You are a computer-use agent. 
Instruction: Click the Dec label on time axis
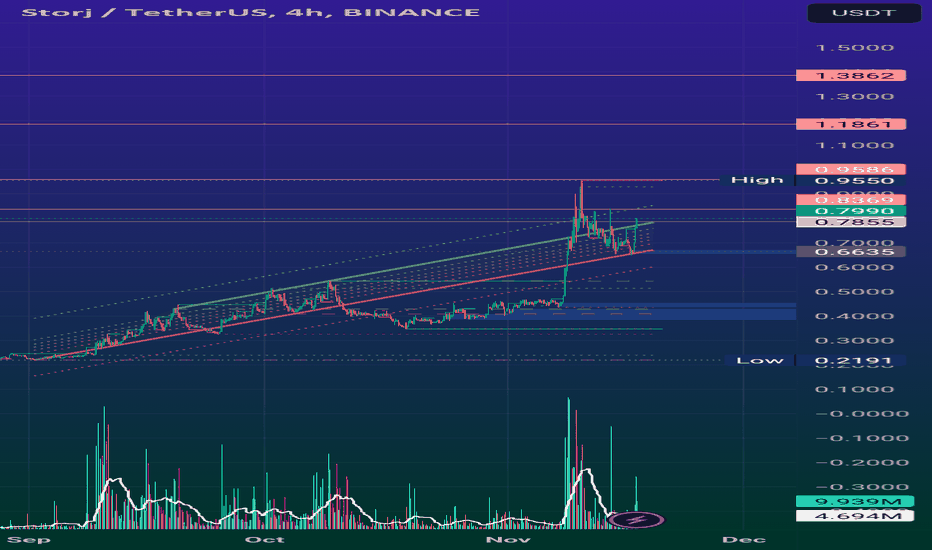[x=744, y=540]
